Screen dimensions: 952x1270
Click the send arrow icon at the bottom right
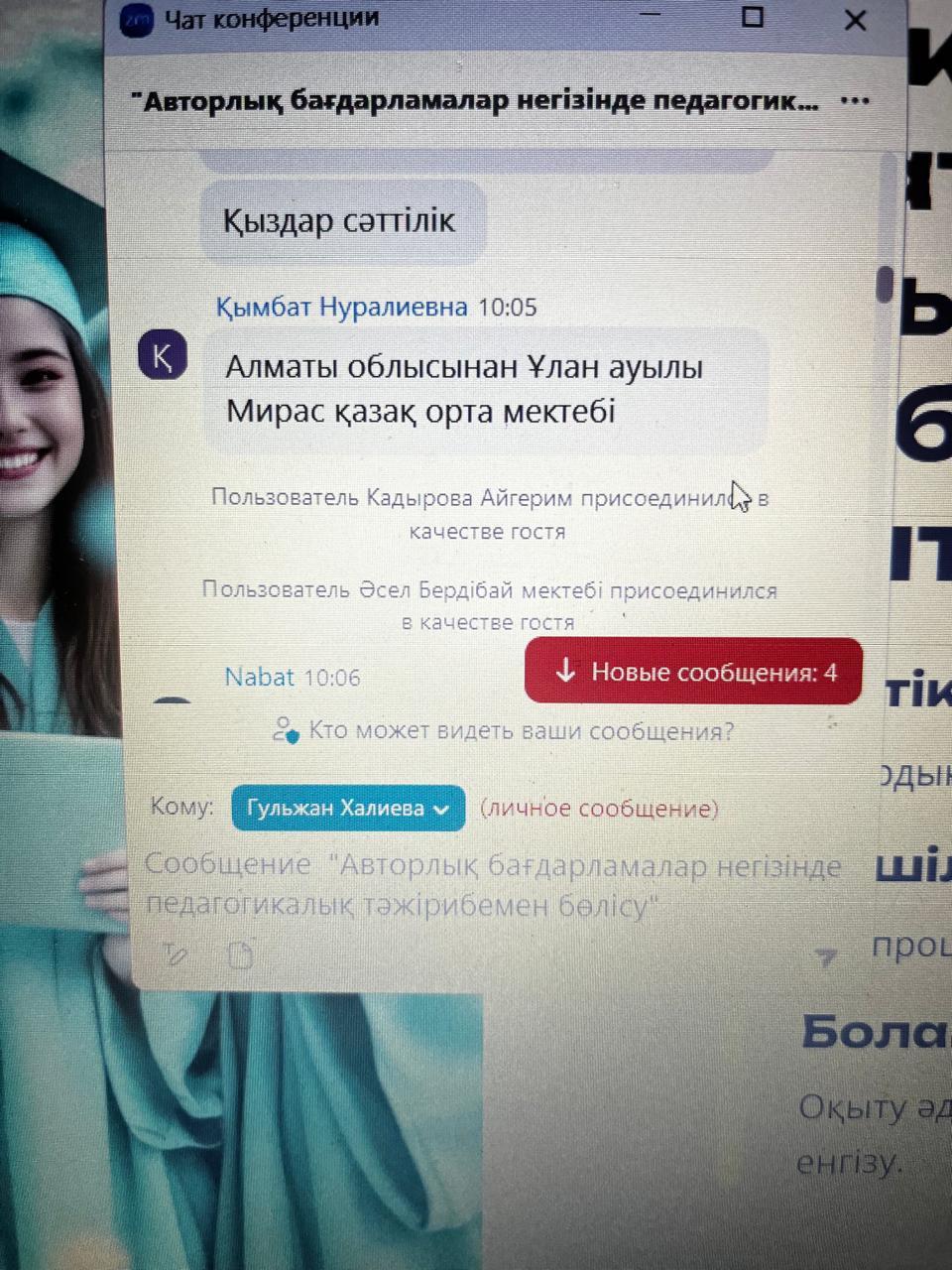point(825,957)
